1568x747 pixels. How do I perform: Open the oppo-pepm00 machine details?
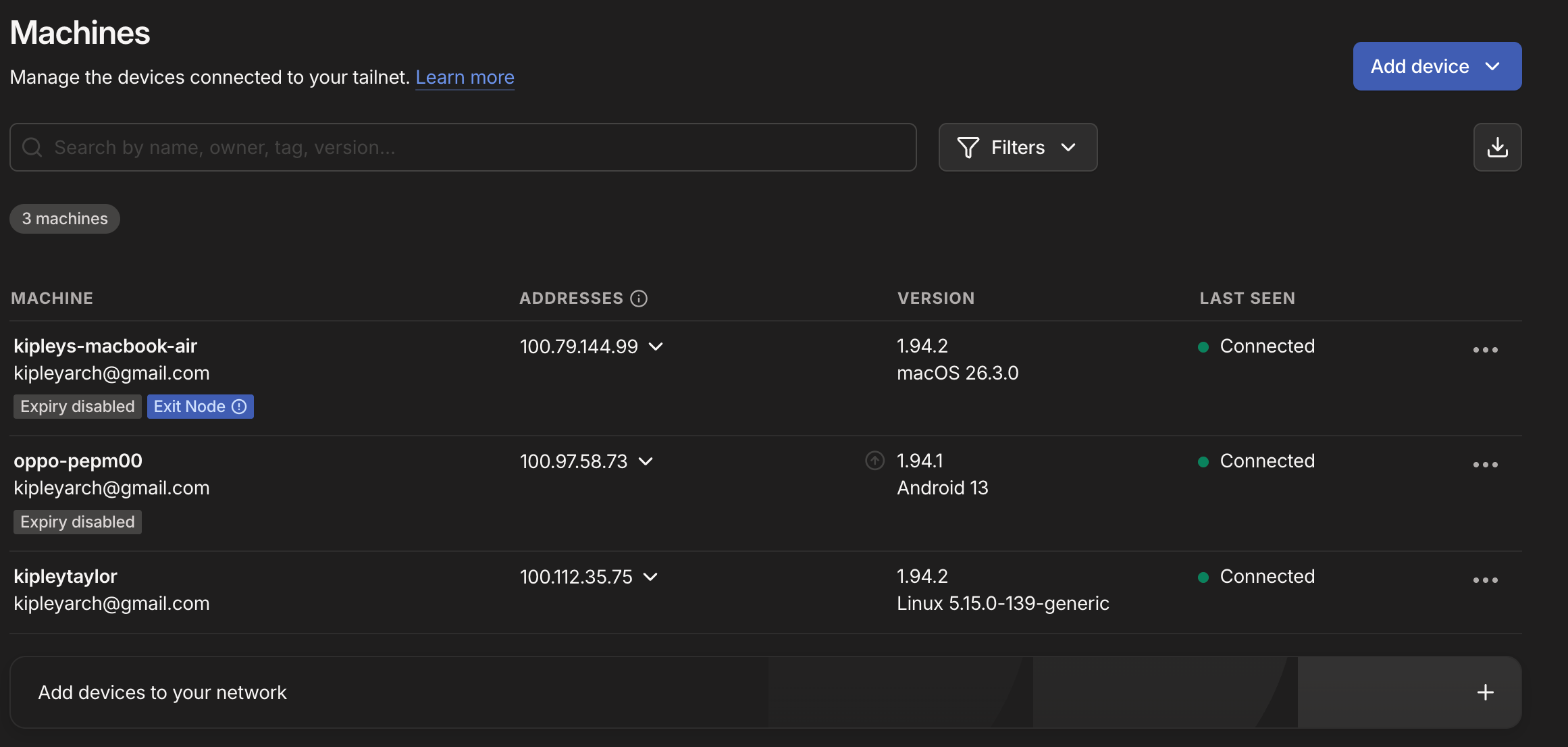pyautogui.click(x=78, y=461)
